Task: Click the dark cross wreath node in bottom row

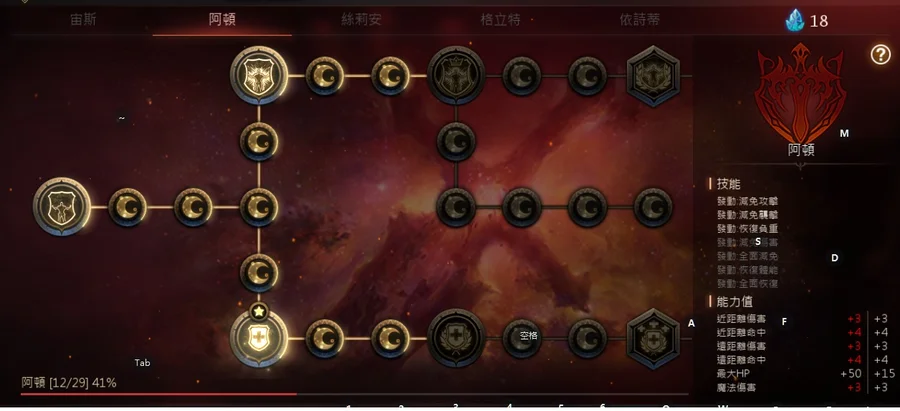Action: (x=456, y=338)
